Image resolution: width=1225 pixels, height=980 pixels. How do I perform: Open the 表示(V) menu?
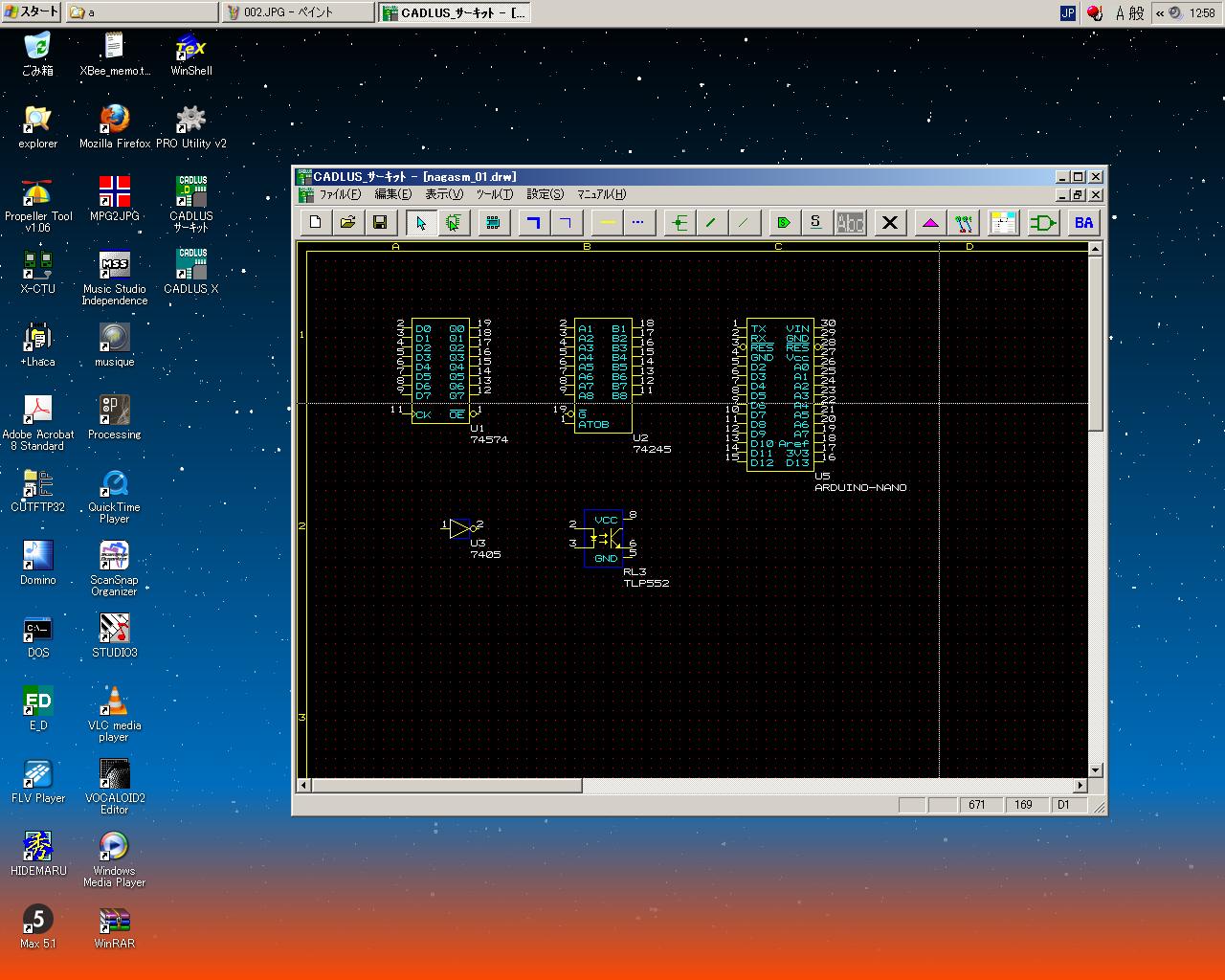tap(444, 194)
